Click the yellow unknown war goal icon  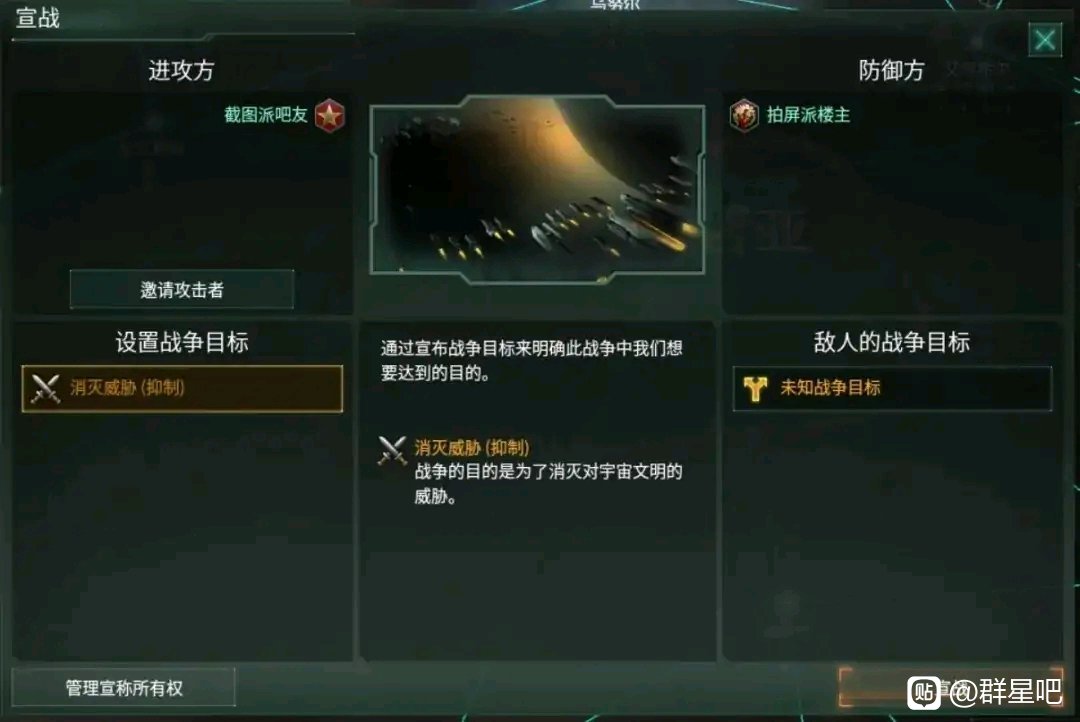[x=755, y=389]
